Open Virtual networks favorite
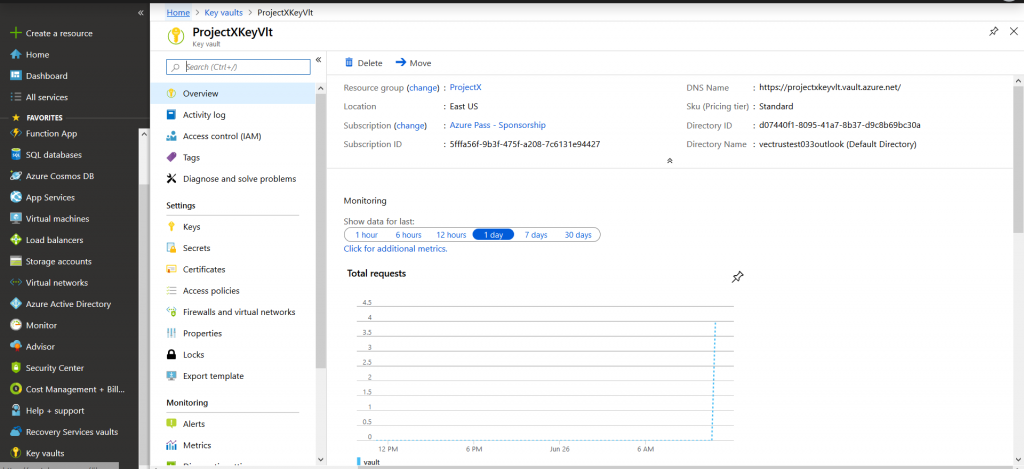This screenshot has height=469, width=1024. (x=57, y=283)
